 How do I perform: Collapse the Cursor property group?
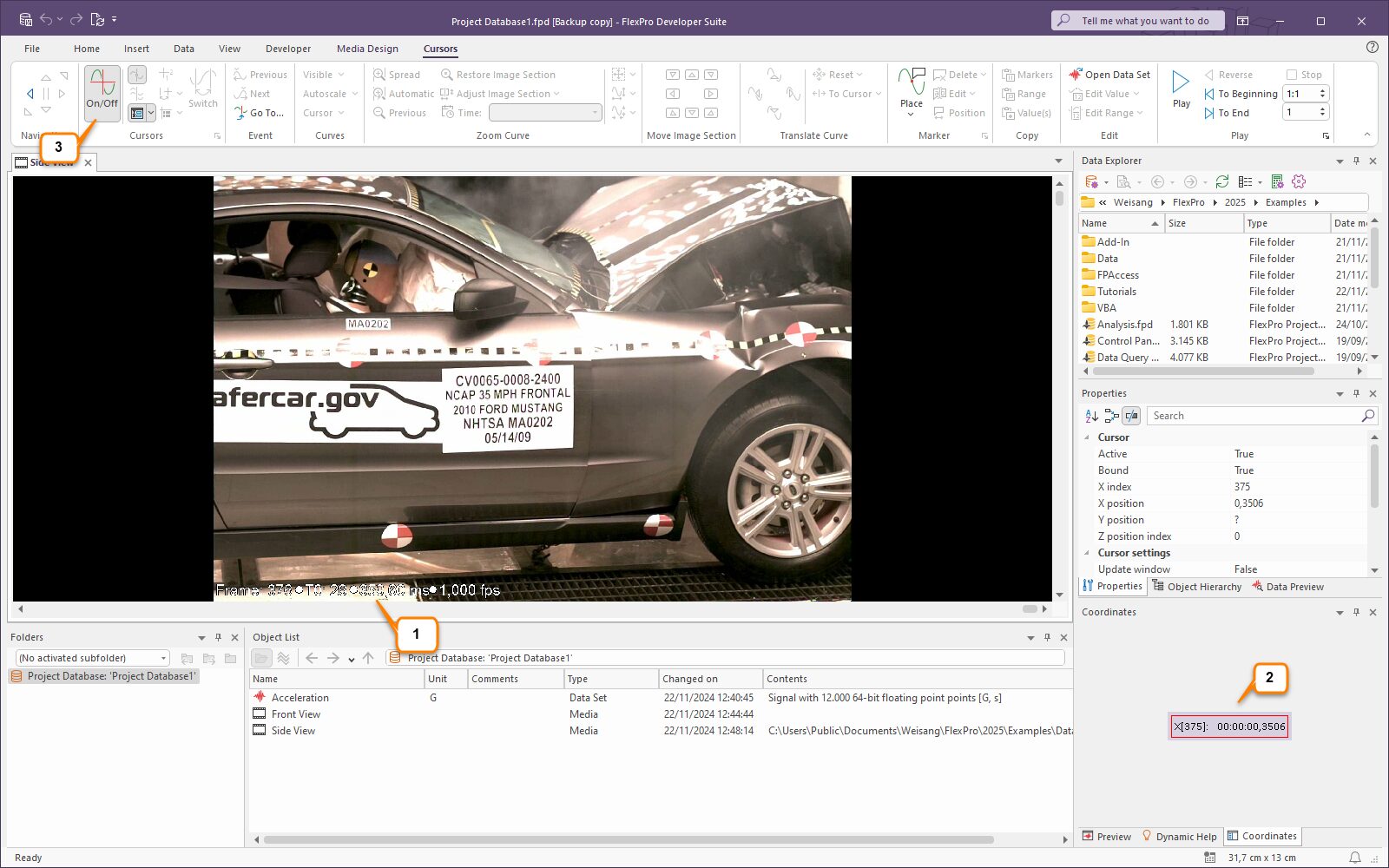pyautogui.click(x=1087, y=437)
